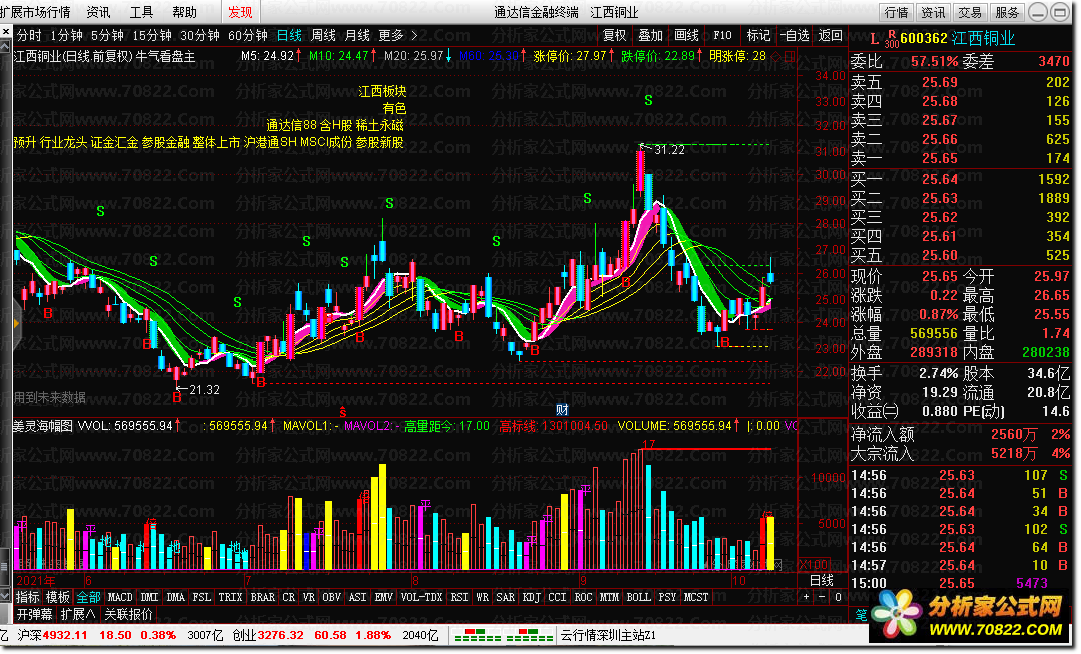The height and width of the screenshot is (654, 1081).
Task: Click the 财 finance marker on chart
Action: (562, 411)
